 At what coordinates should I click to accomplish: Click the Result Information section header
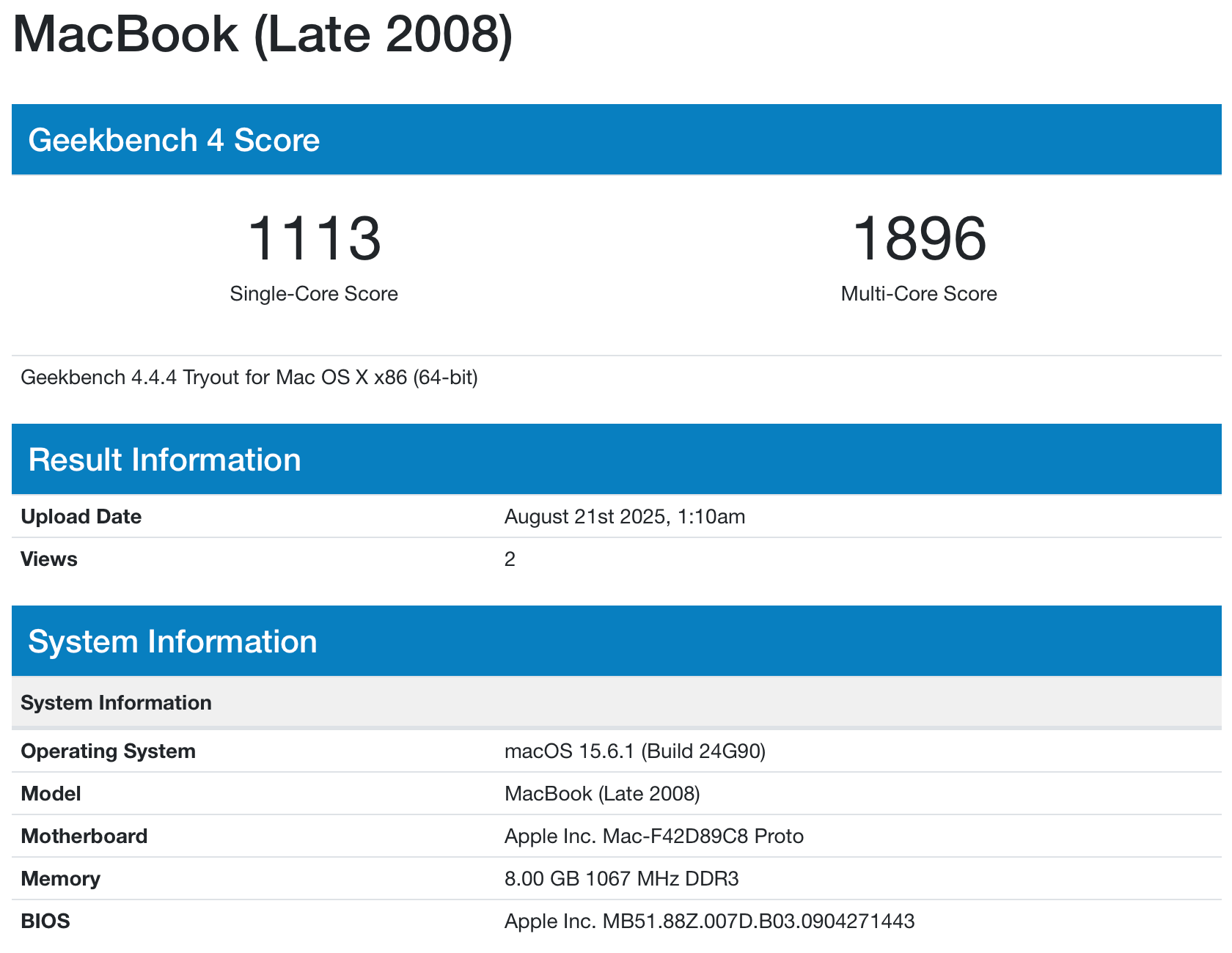[616, 459]
